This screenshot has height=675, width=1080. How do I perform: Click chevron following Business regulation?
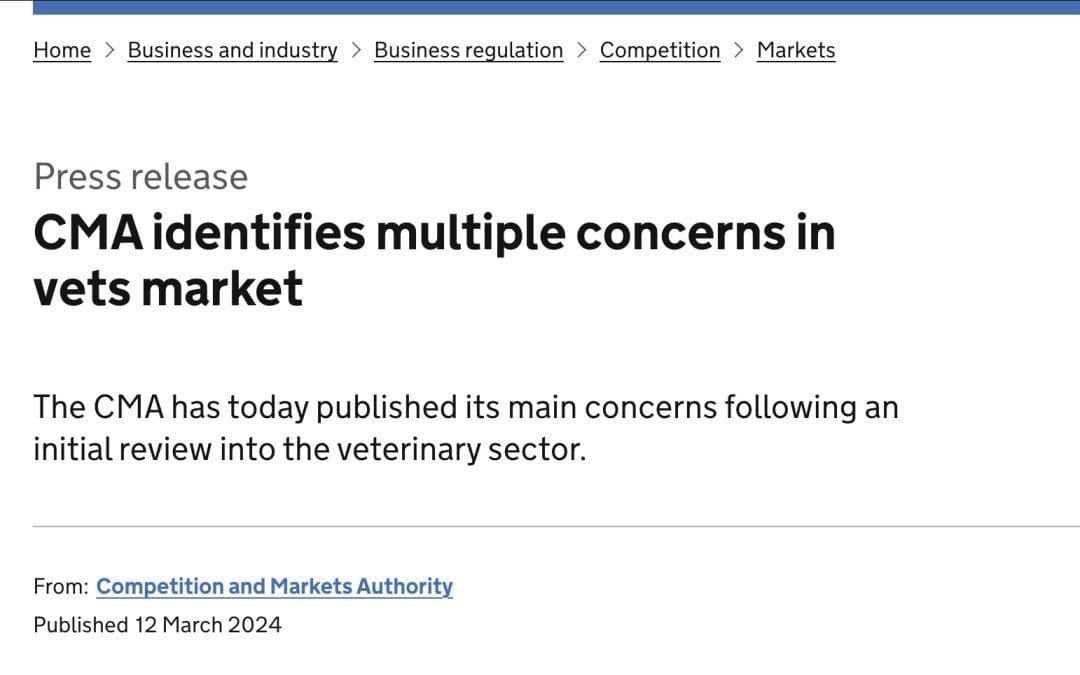point(581,50)
